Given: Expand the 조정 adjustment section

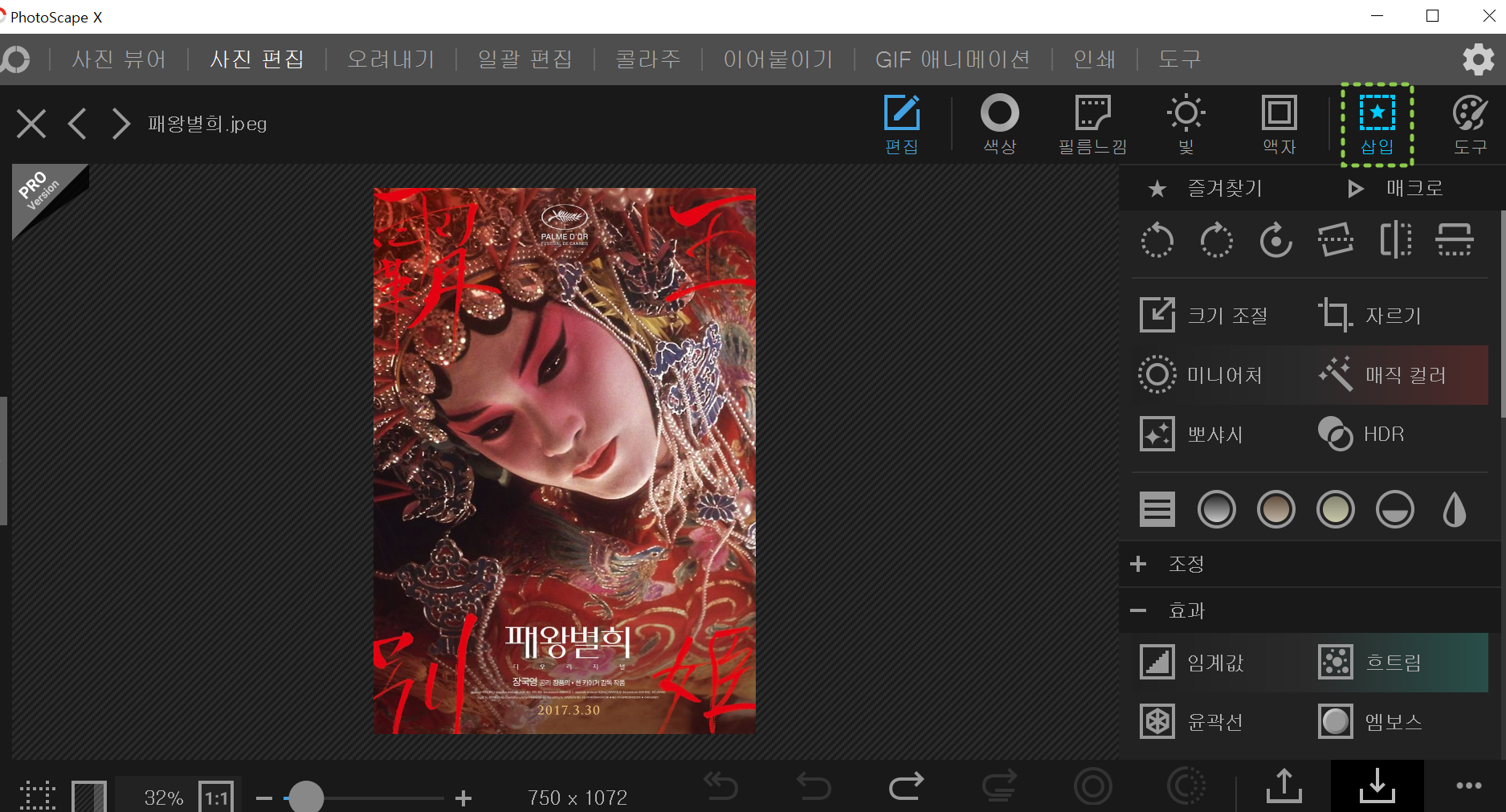Looking at the screenshot, I should tap(1311, 564).
